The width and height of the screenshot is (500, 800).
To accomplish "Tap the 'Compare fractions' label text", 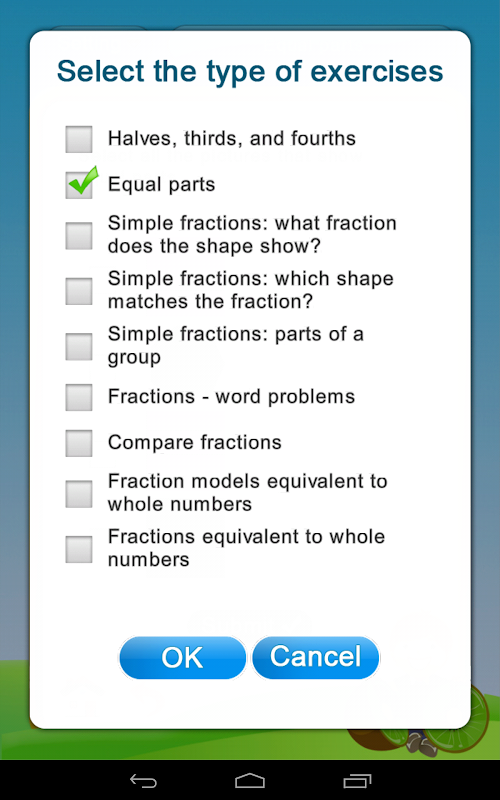I will pyautogui.click(x=194, y=442).
